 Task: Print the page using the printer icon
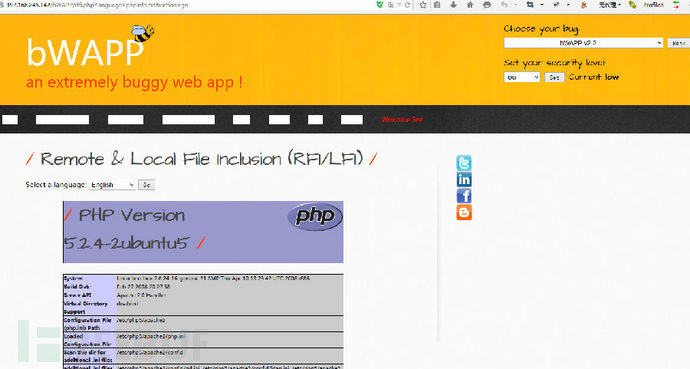[x=487, y=5]
